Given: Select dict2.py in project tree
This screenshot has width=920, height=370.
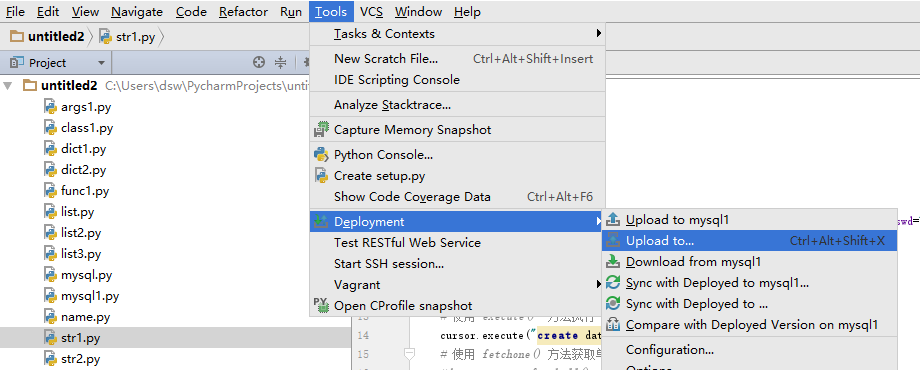Looking at the screenshot, I should [x=83, y=170].
